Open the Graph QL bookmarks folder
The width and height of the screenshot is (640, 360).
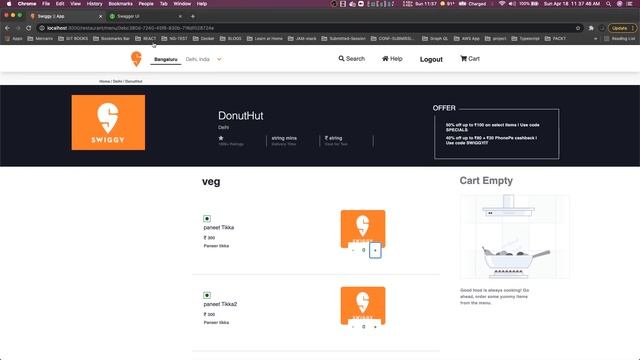pos(435,38)
